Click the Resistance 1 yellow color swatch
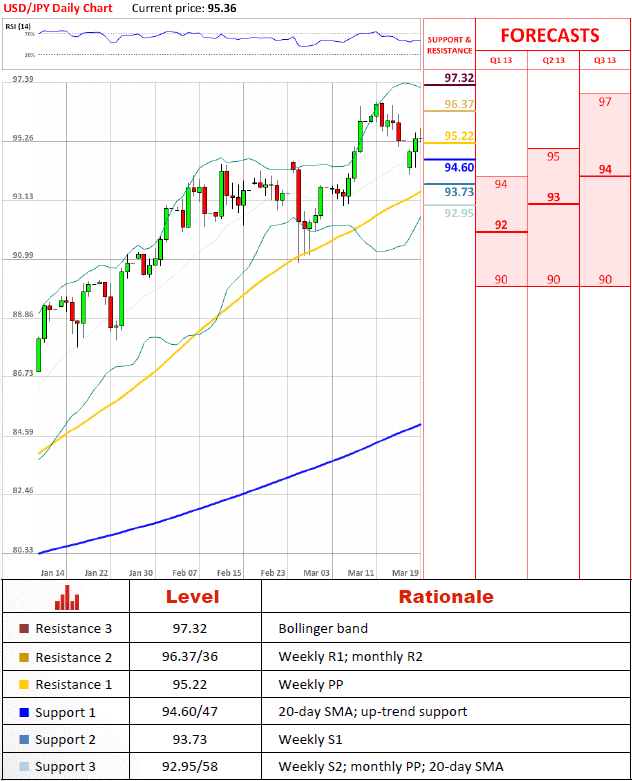This screenshot has width=632, height=781. 24,684
